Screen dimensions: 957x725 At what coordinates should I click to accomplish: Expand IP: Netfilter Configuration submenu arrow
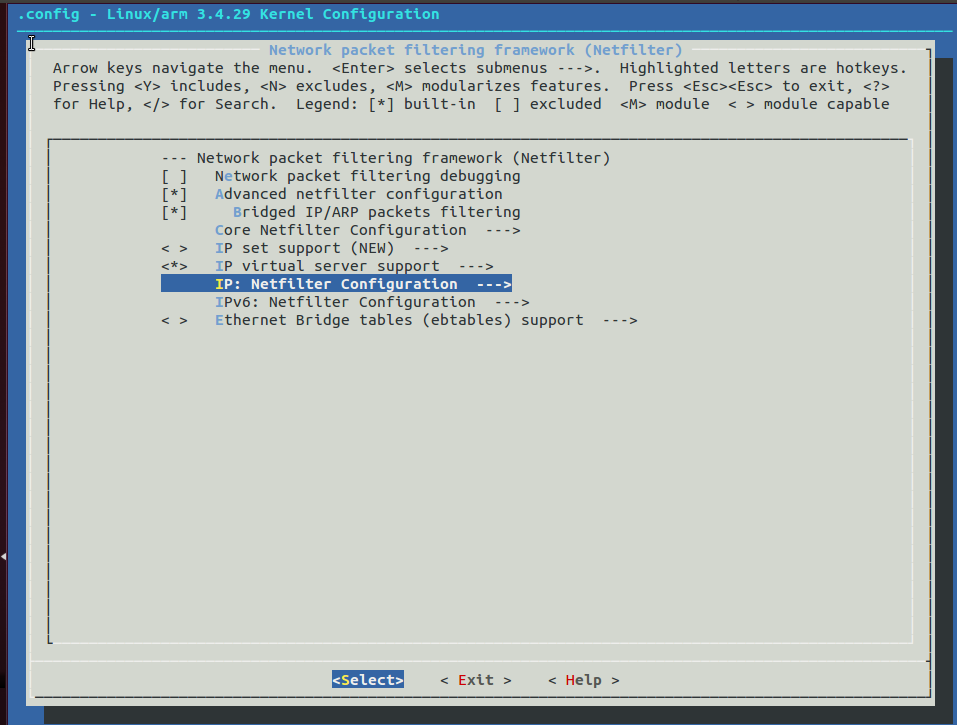[x=494, y=284]
